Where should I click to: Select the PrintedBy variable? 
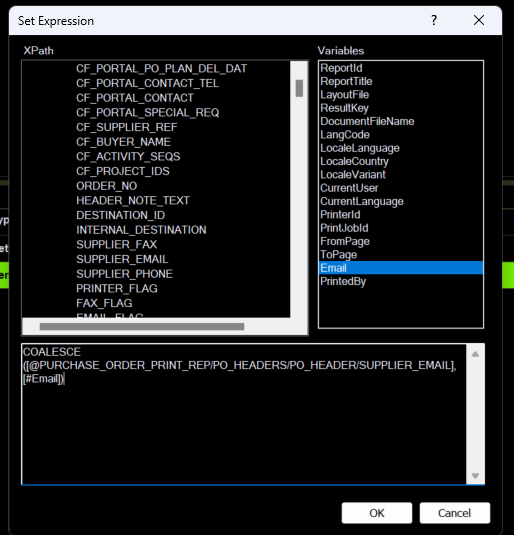401,281
